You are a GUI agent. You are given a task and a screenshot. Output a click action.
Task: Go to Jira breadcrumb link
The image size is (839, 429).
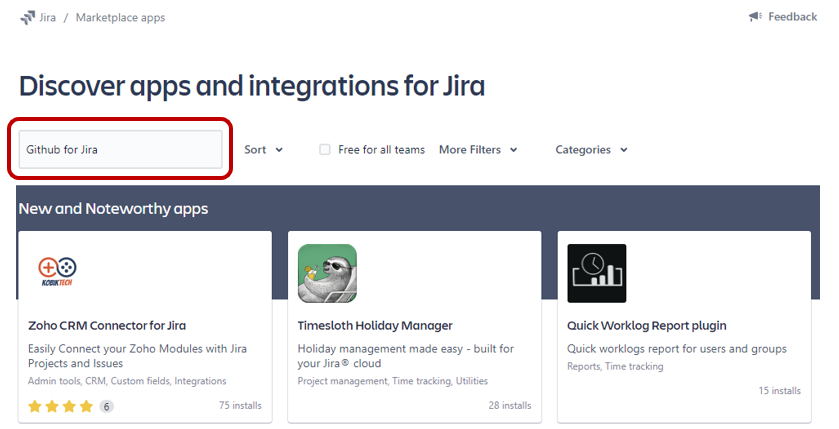[x=48, y=18]
